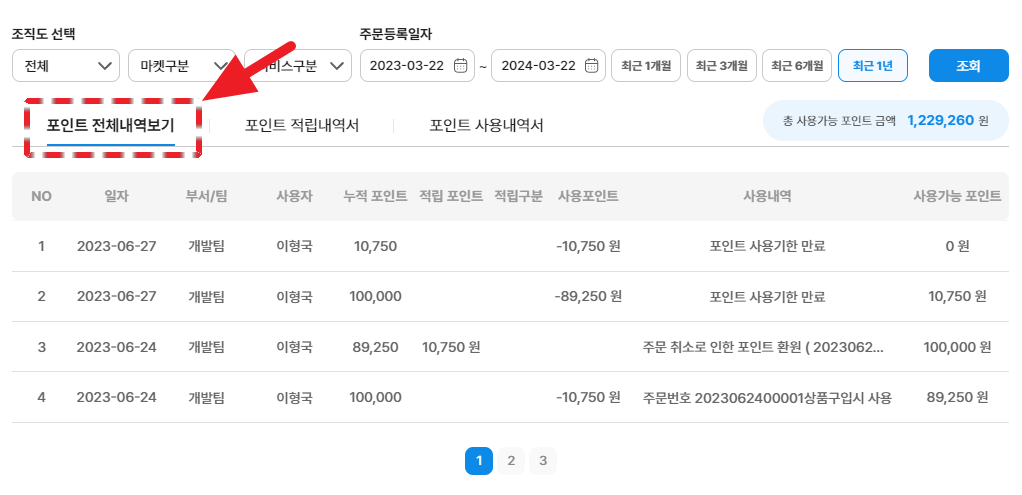Image resolution: width=1022 pixels, height=495 pixels.
Task: Open the 포인트 적립내역서 tab
Action: (302, 126)
